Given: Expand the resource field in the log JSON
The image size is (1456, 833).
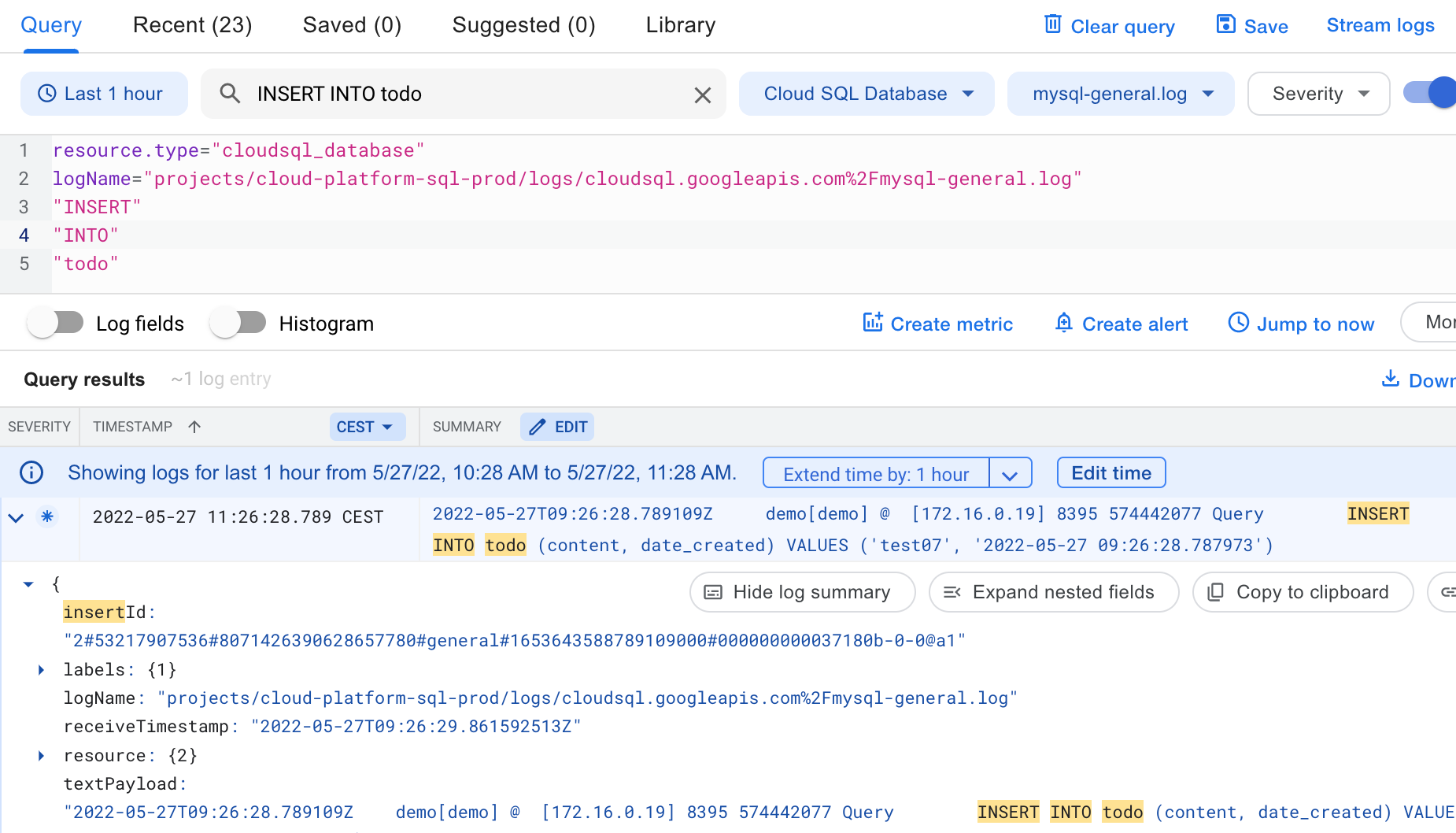Looking at the screenshot, I should (41, 756).
